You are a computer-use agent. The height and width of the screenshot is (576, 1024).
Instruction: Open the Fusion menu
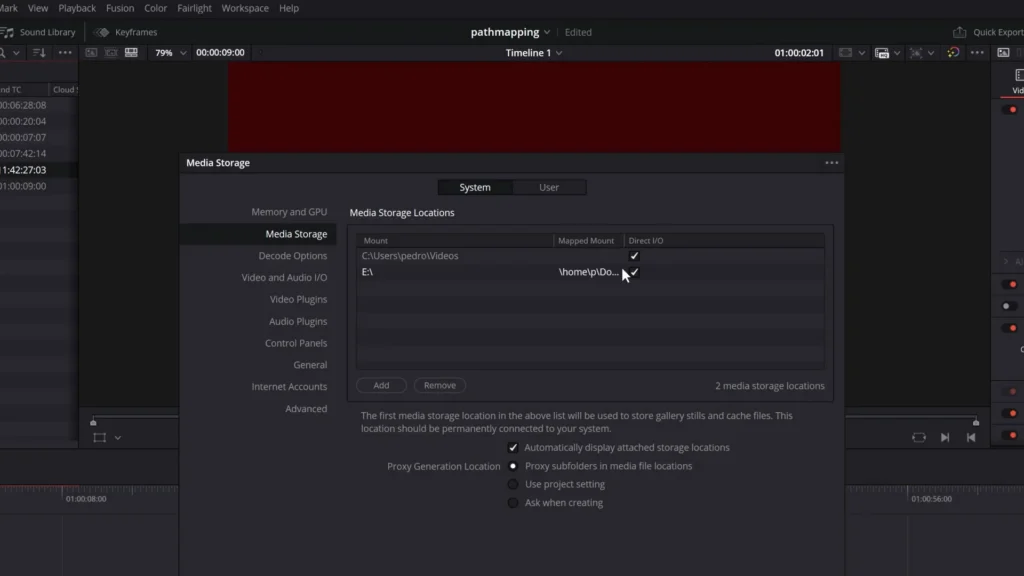pyautogui.click(x=120, y=8)
